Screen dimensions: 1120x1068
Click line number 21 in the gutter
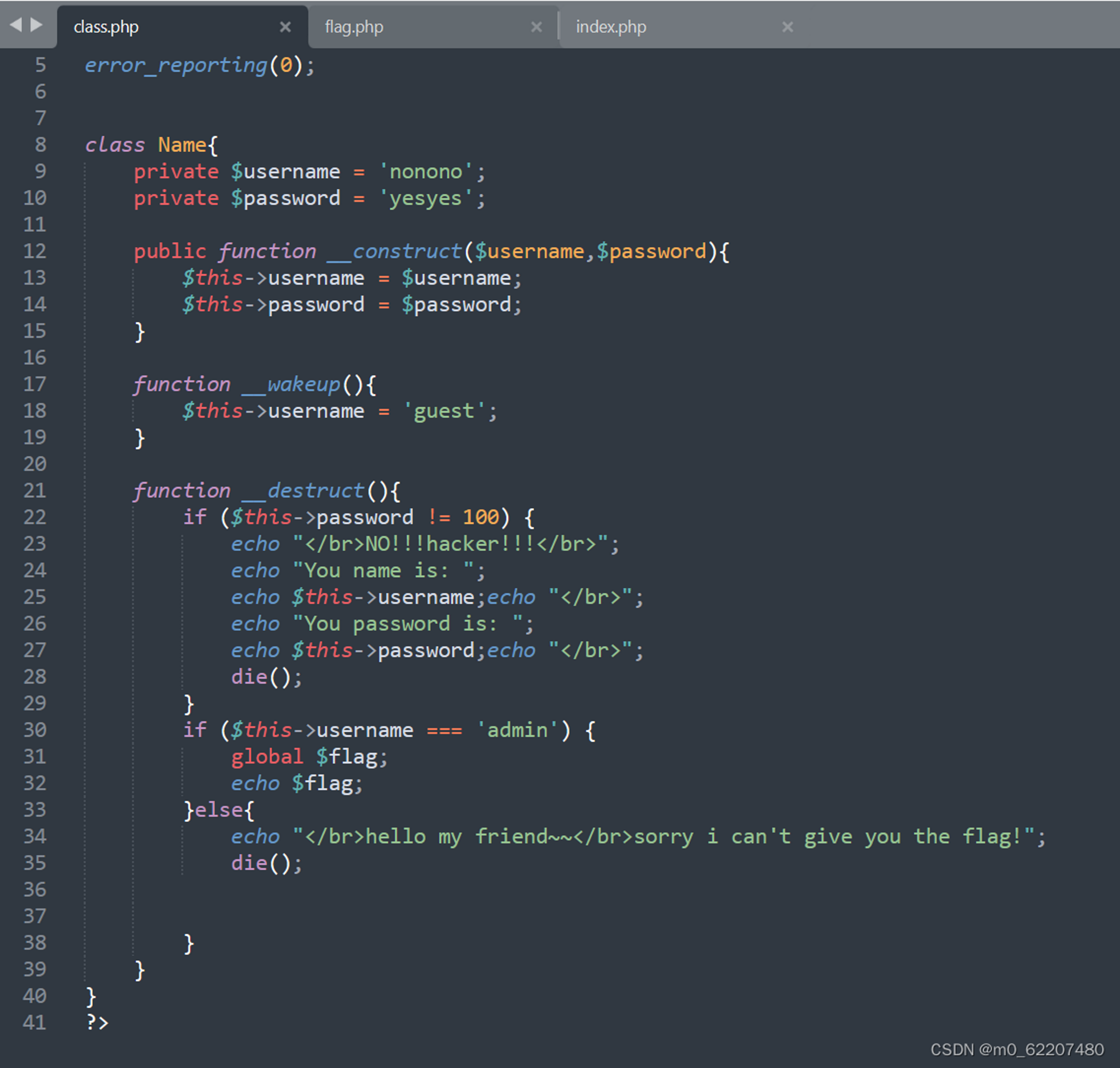(x=34, y=491)
